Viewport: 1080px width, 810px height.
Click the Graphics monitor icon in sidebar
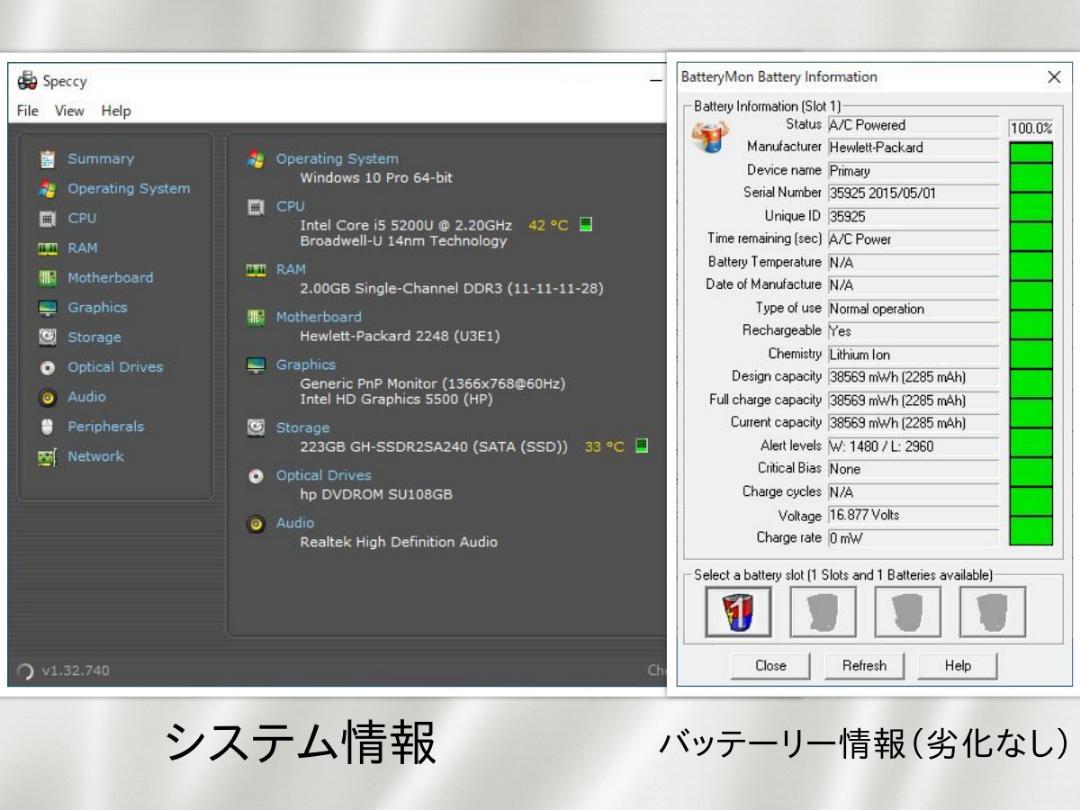(47, 308)
